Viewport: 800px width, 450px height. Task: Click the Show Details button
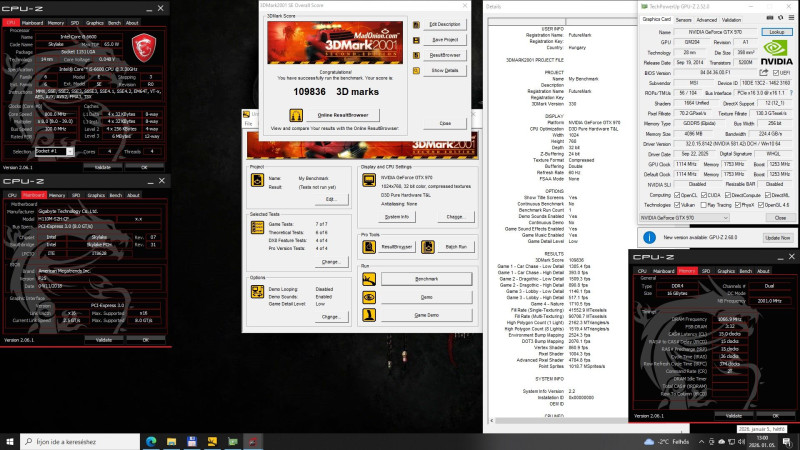(x=444, y=70)
